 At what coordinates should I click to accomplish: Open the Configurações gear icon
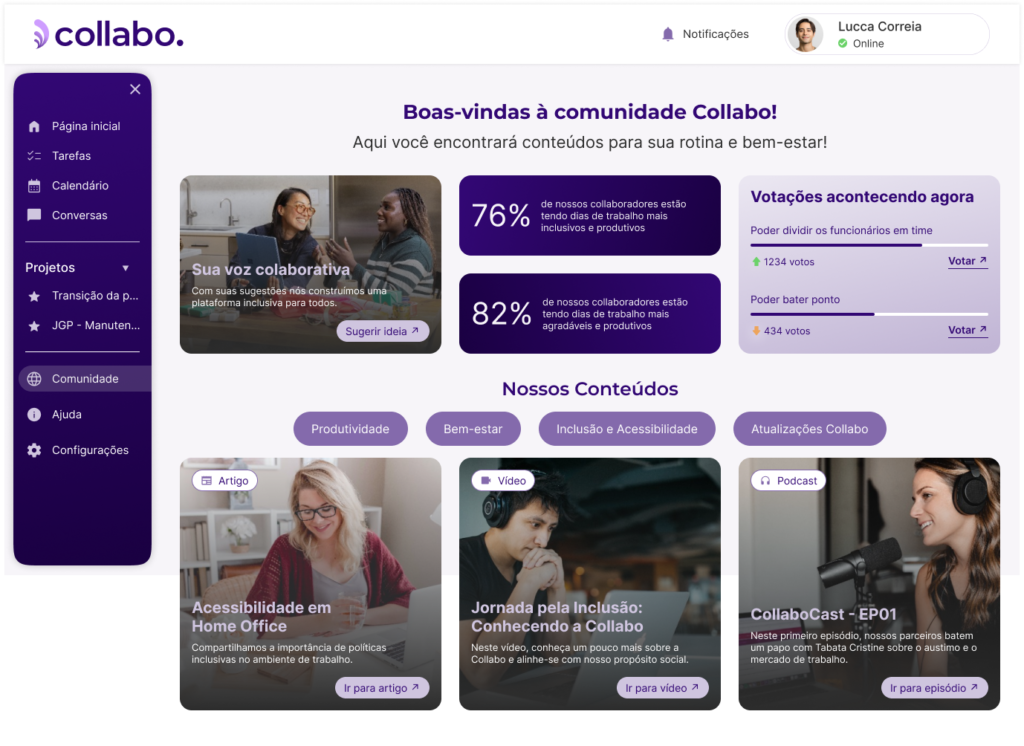pyautogui.click(x=34, y=450)
